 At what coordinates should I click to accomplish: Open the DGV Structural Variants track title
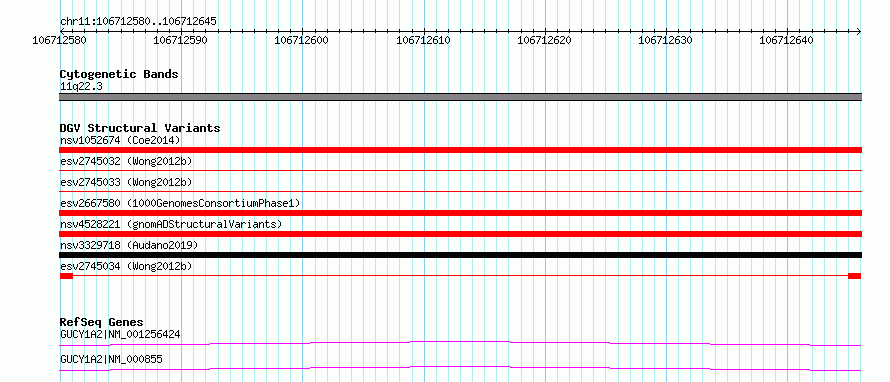point(140,128)
